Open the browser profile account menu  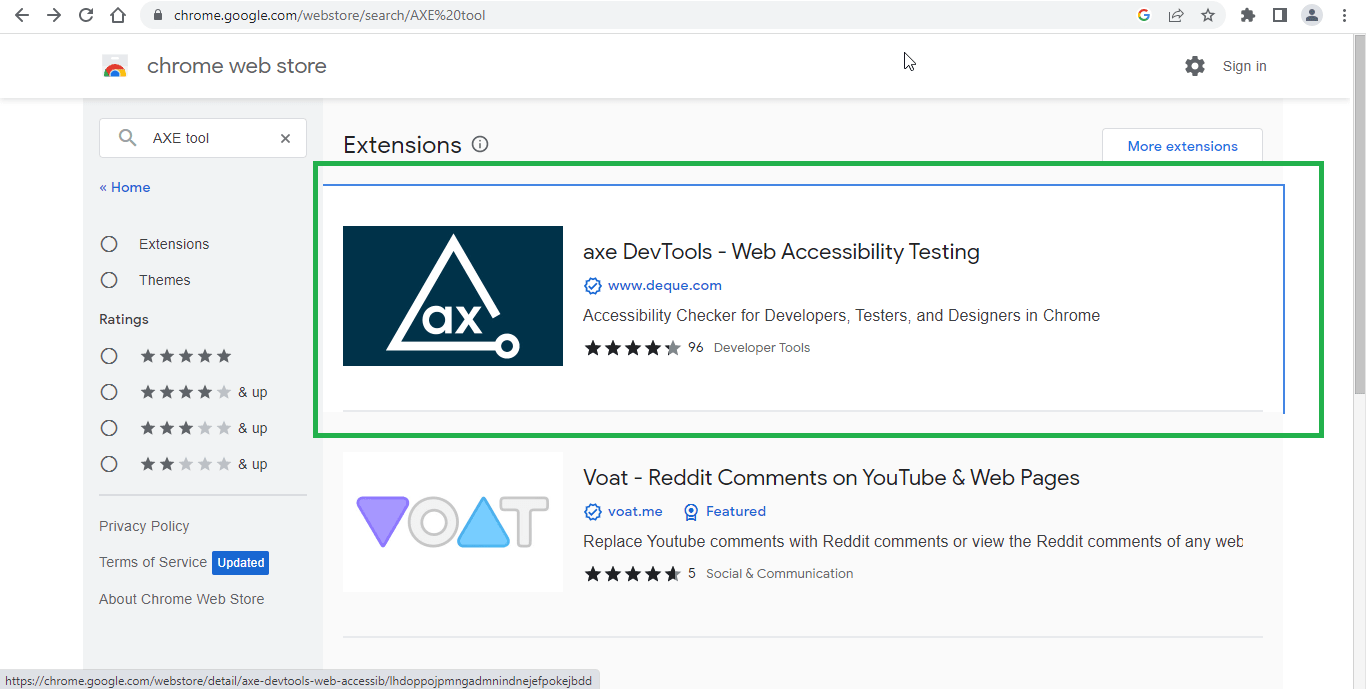pyautogui.click(x=1311, y=15)
